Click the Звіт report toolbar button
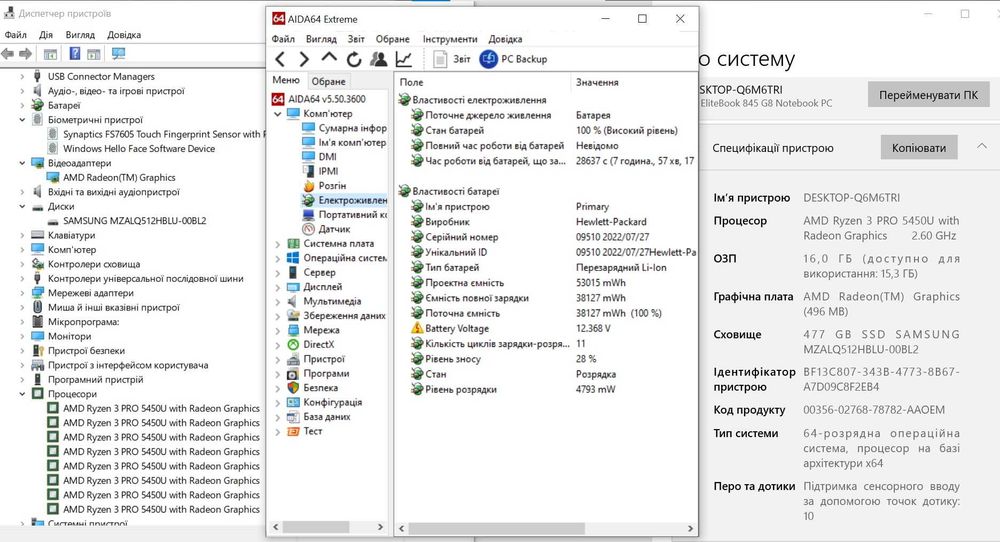Screen dimensions: 1000x542 (452, 59)
